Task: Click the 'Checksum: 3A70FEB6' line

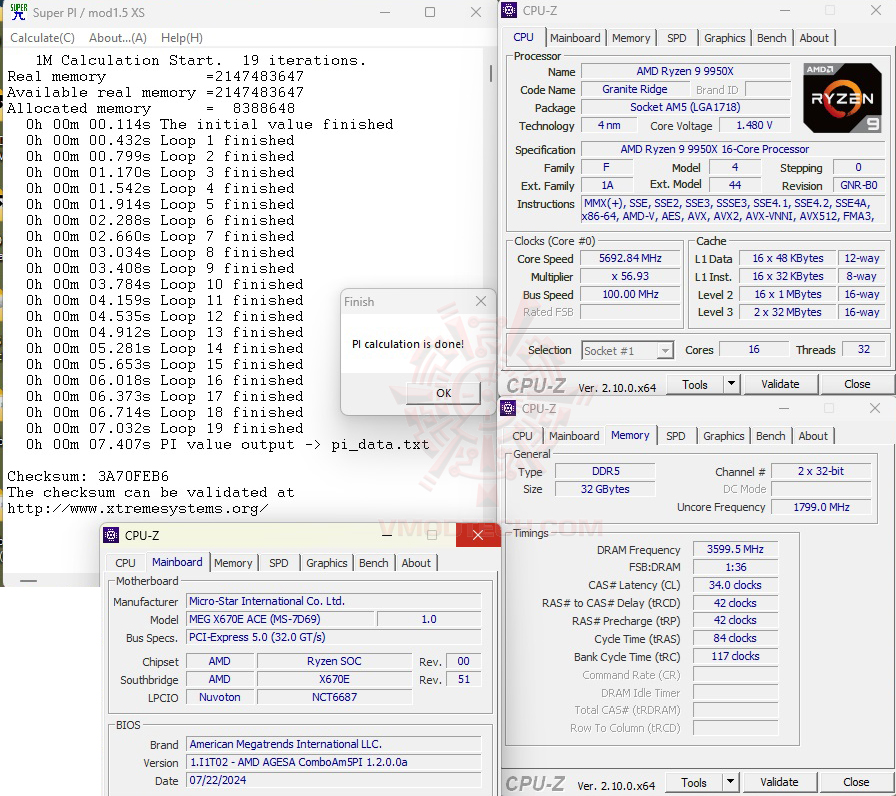Action: coord(88,476)
